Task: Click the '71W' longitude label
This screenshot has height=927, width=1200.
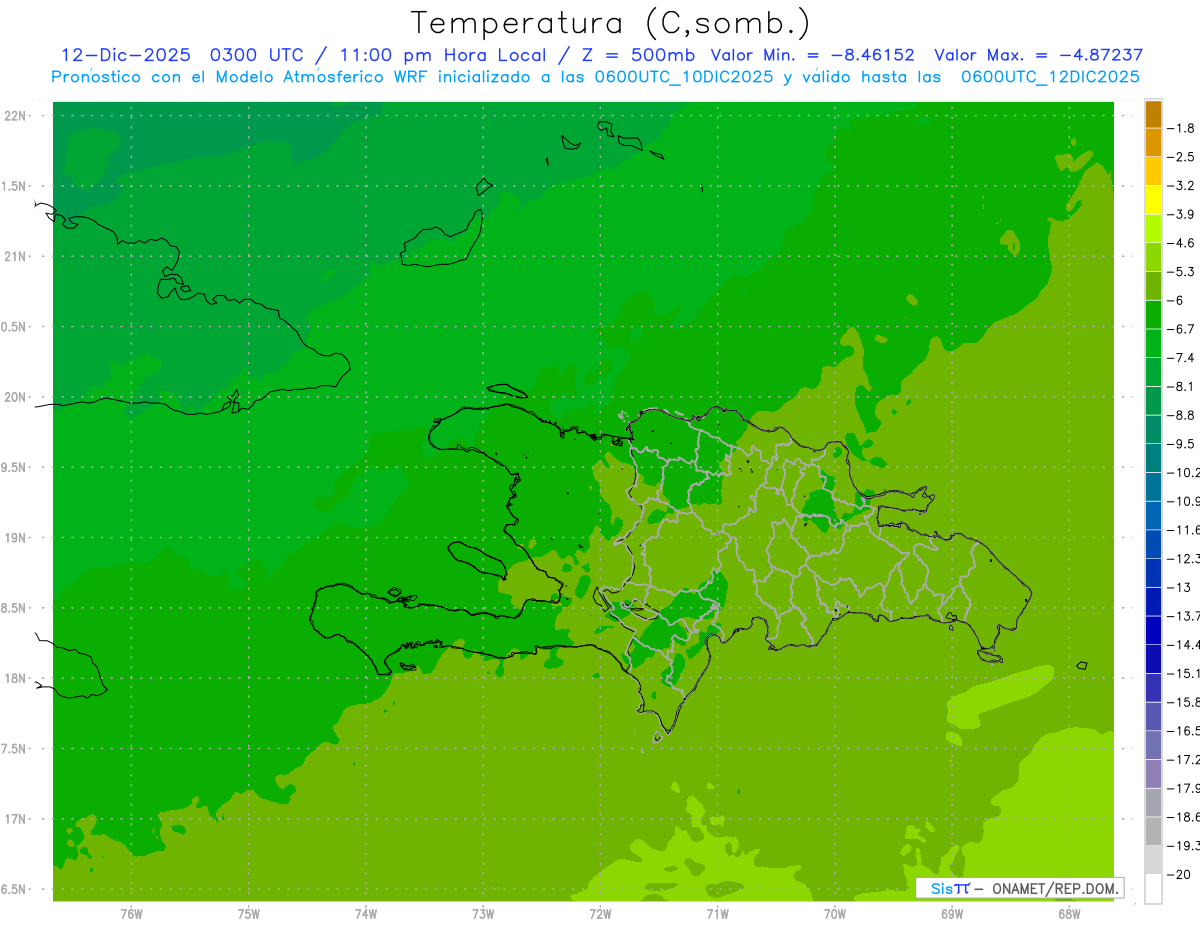Action: [717, 914]
